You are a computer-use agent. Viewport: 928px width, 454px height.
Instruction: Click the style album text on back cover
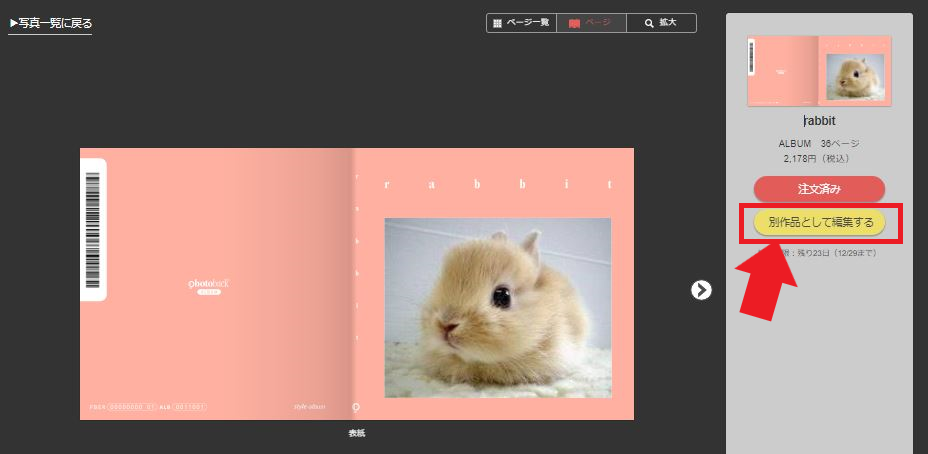(x=310, y=407)
